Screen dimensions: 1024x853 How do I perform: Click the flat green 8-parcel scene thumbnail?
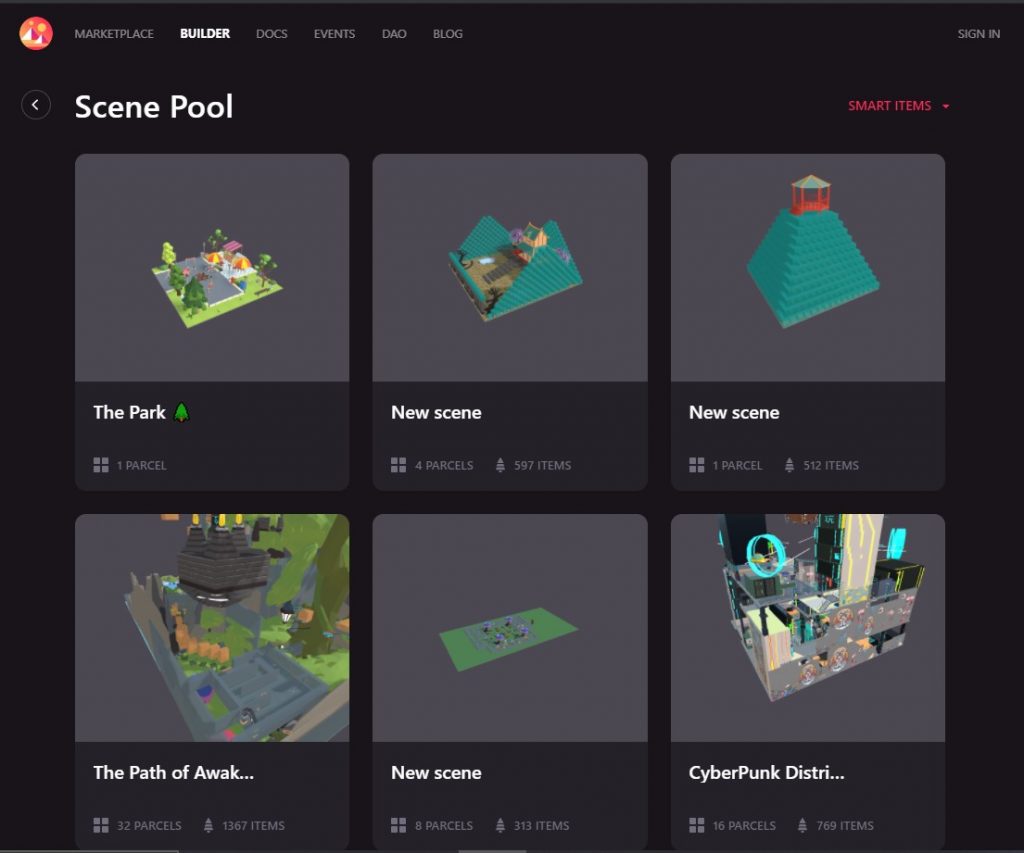pos(510,628)
